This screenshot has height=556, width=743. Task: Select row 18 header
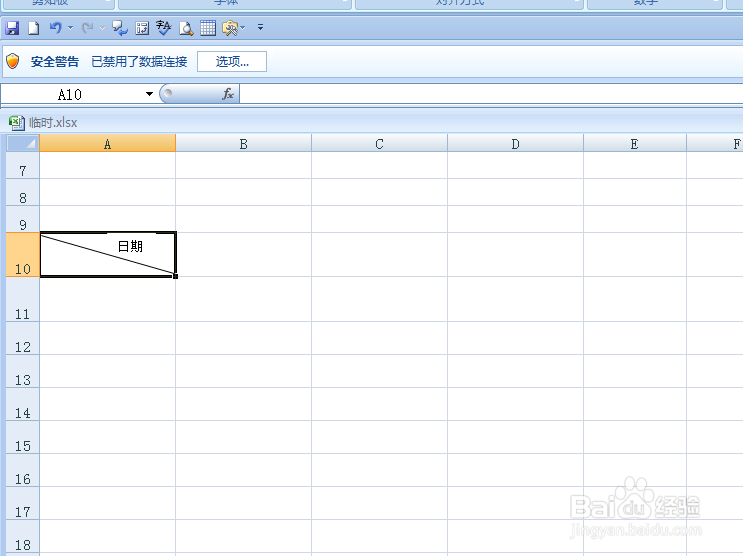pyautogui.click(x=23, y=537)
